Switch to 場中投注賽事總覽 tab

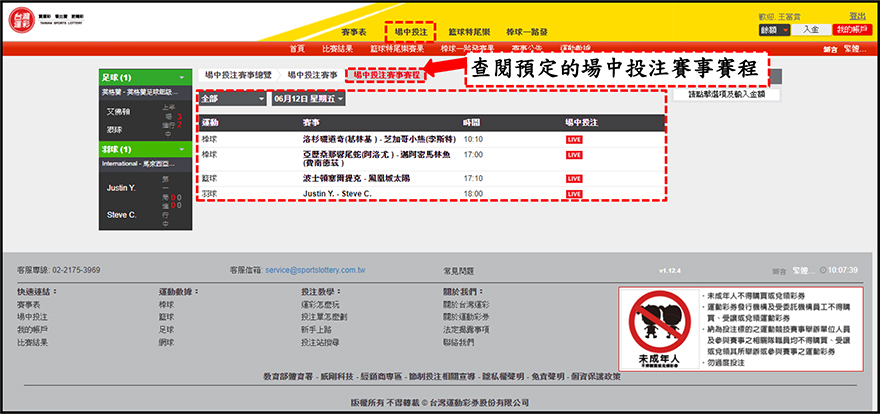click(238, 75)
